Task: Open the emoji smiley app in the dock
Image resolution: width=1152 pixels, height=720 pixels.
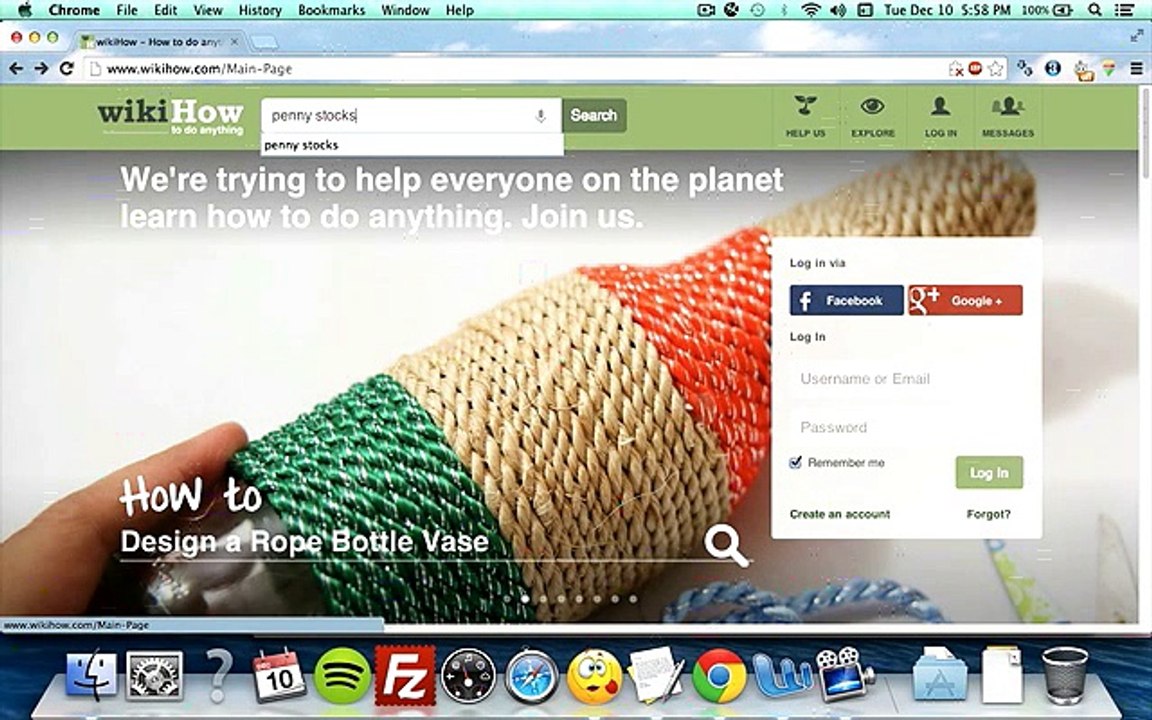Action: (x=594, y=675)
